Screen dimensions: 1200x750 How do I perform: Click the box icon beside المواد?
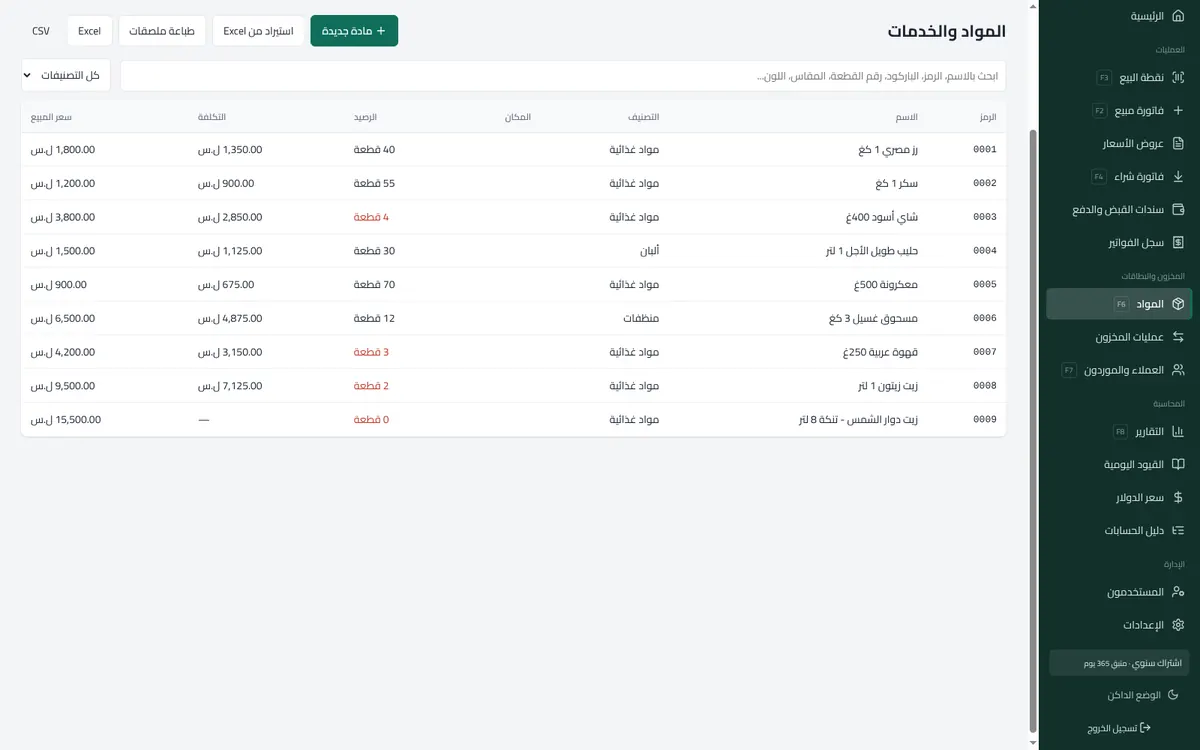(1178, 303)
